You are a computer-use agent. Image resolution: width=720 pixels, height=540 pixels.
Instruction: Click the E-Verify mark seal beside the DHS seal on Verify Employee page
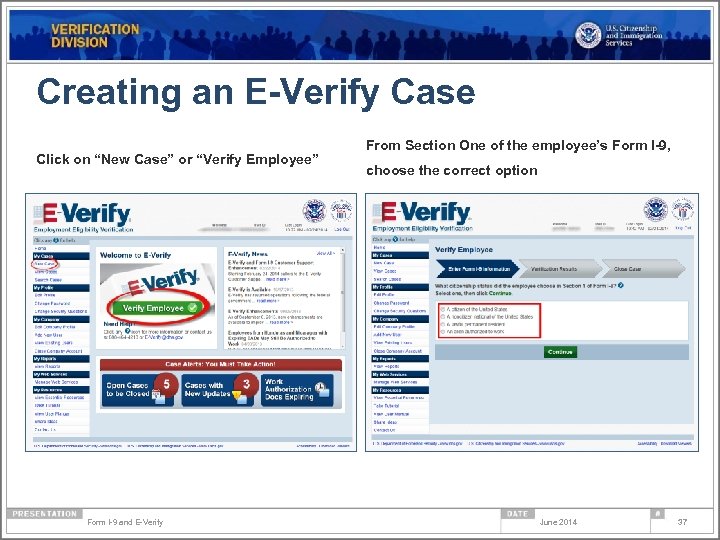pos(683,209)
